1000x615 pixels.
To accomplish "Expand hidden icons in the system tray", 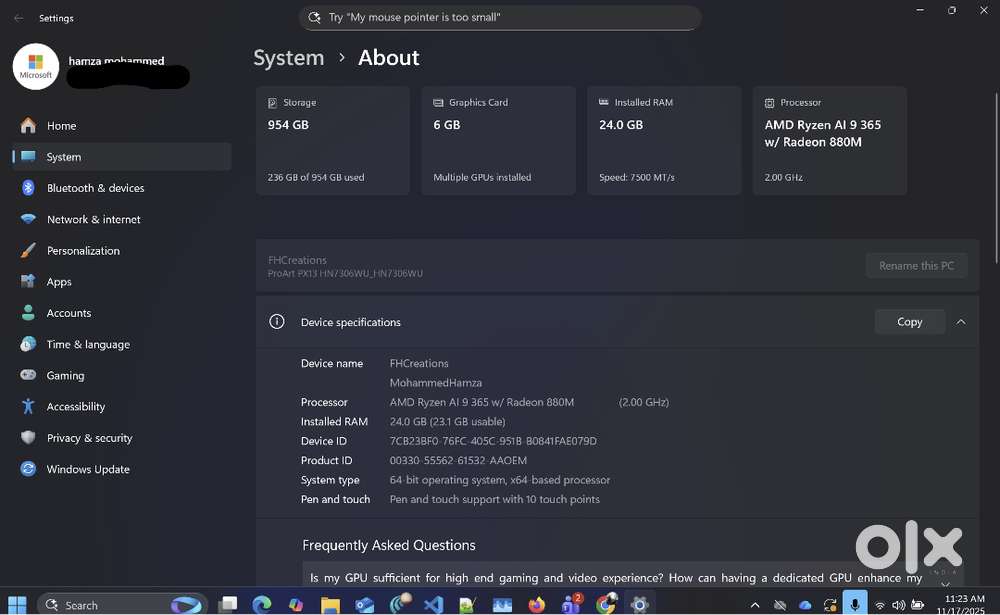I will click(x=755, y=604).
